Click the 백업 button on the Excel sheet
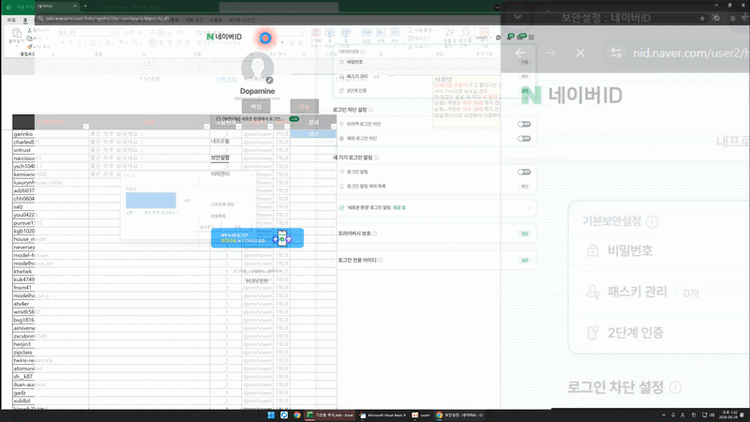 pos(256,106)
